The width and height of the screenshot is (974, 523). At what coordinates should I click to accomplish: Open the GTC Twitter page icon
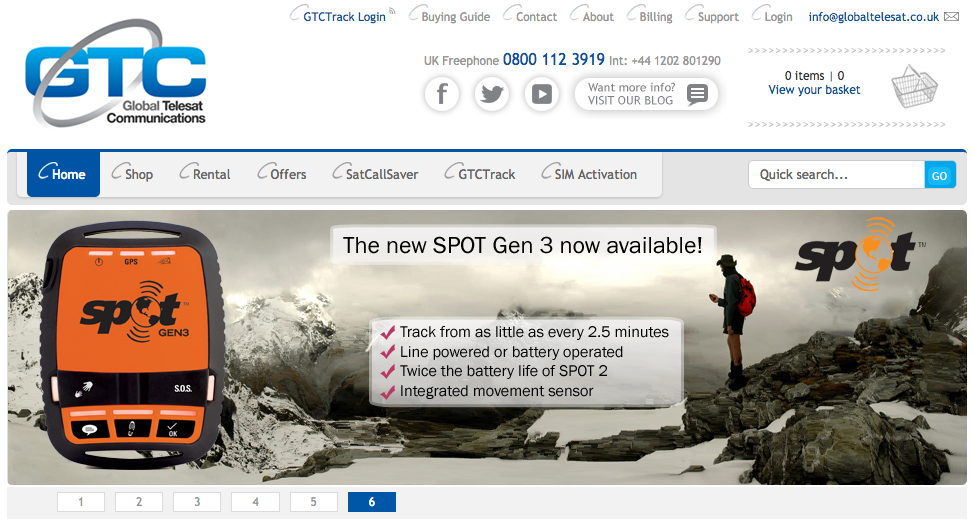coord(492,94)
